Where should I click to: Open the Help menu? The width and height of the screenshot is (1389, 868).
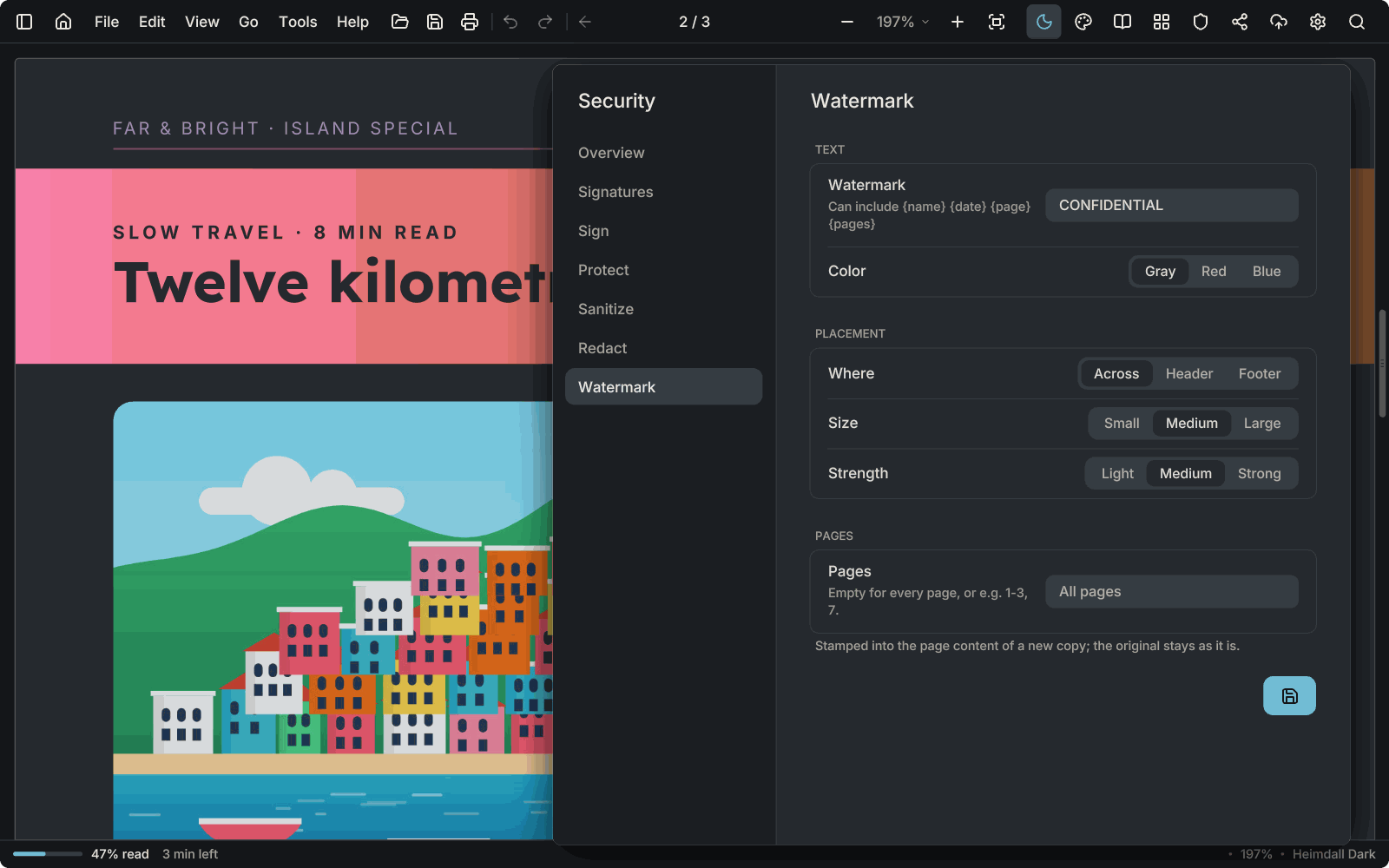(x=352, y=22)
